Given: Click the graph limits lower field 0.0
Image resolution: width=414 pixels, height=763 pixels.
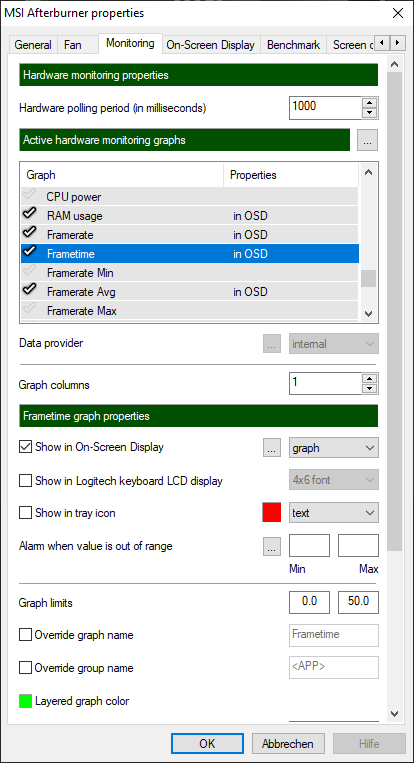Looking at the screenshot, I should [309, 602].
